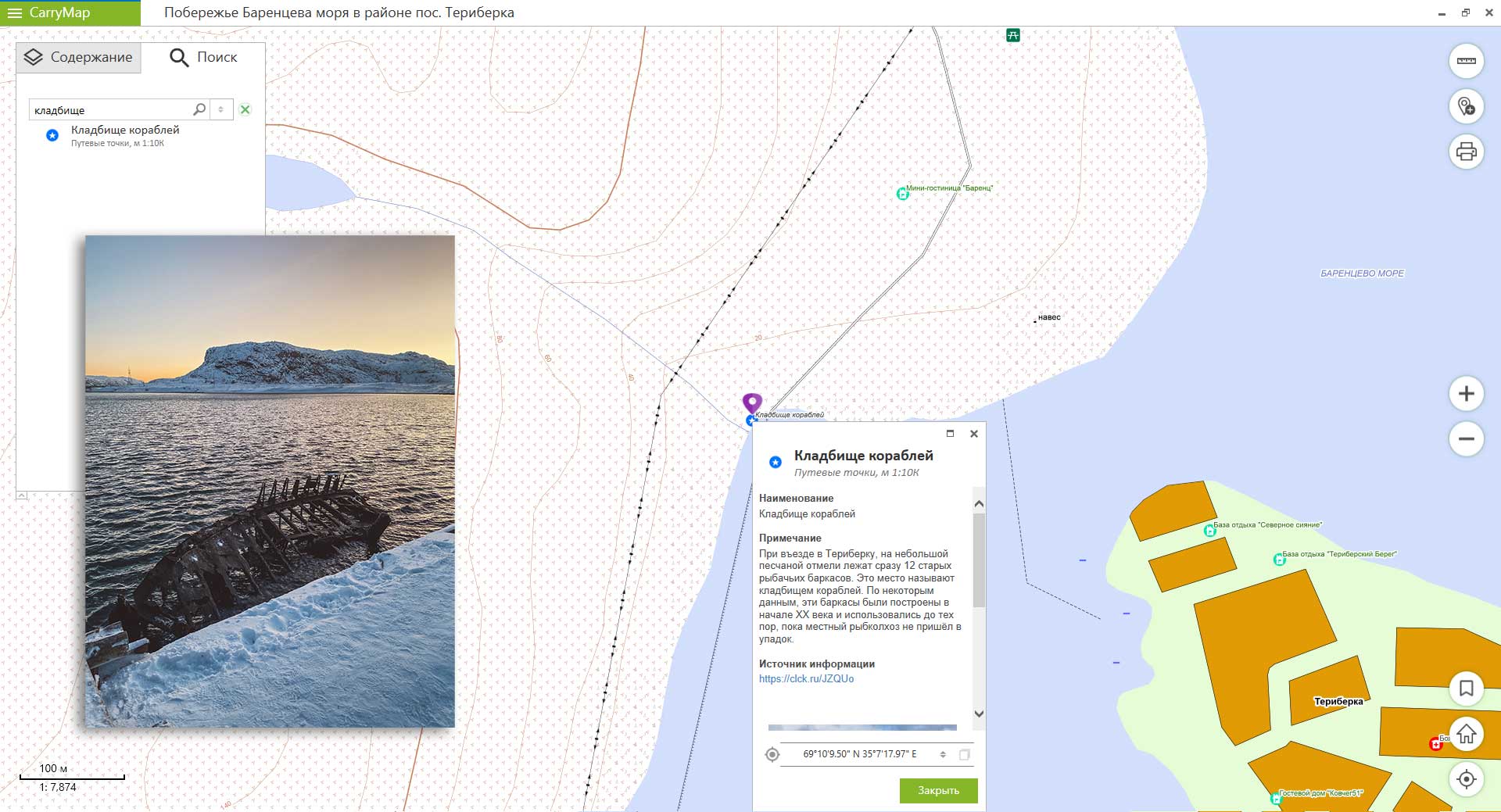Viewport: 1501px width, 812px height.
Task: Click the Гостевой дом Ковчег51 icon
Action: [x=1276, y=799]
